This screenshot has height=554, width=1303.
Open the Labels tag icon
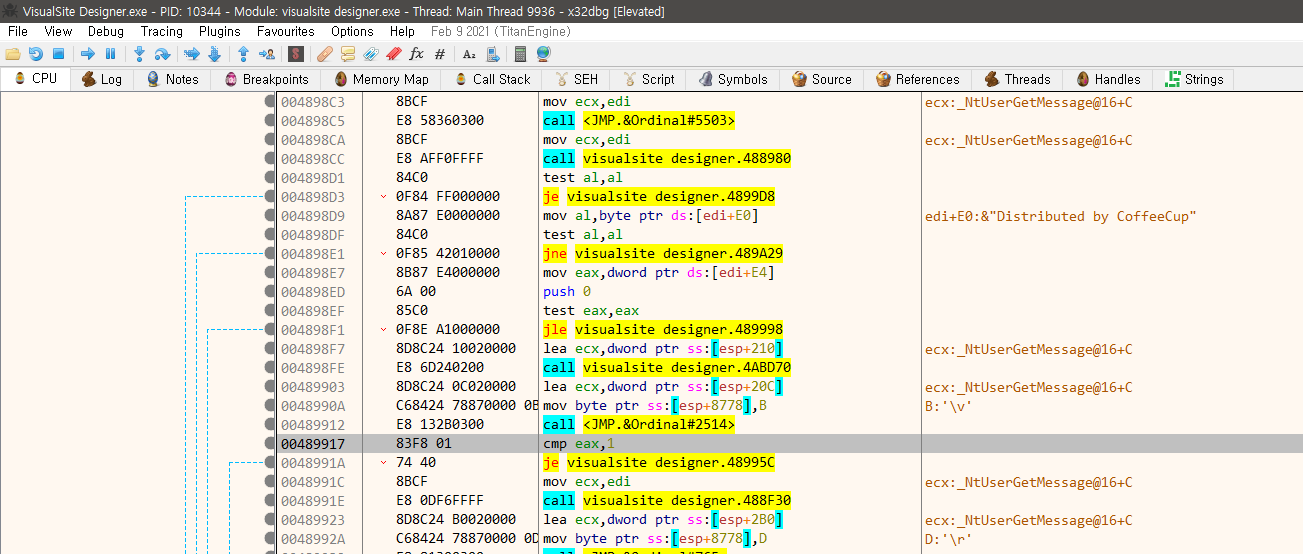pyautogui.click(x=371, y=54)
